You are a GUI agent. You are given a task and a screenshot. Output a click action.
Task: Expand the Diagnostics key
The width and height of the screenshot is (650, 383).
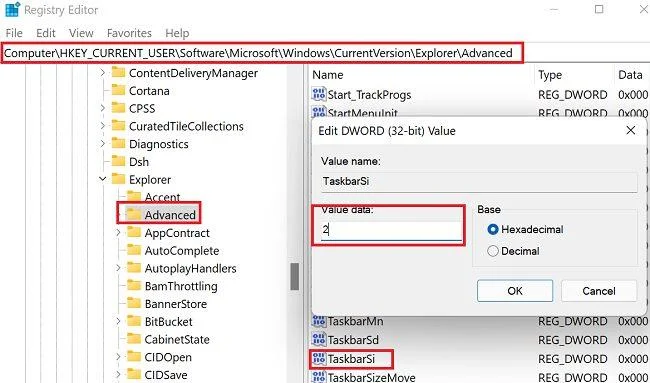(x=102, y=144)
